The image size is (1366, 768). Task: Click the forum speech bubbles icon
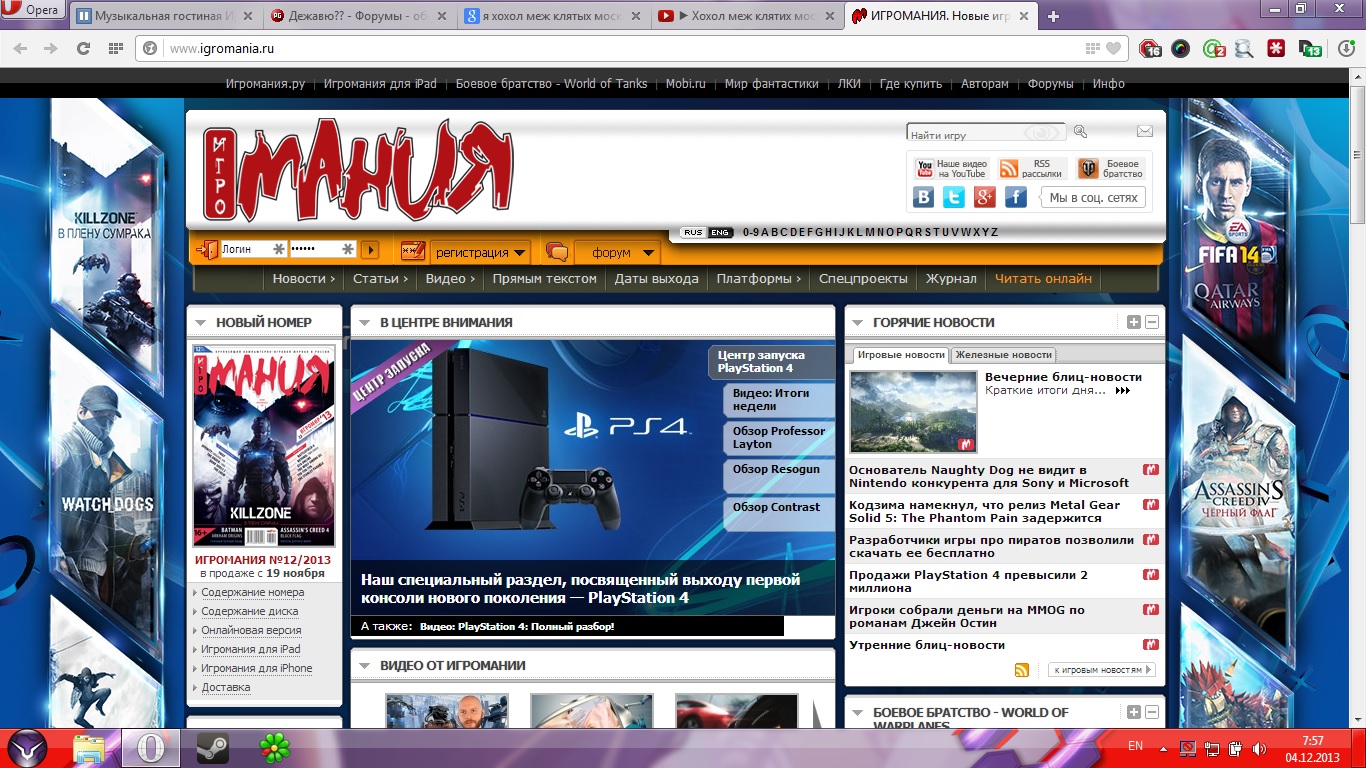557,252
